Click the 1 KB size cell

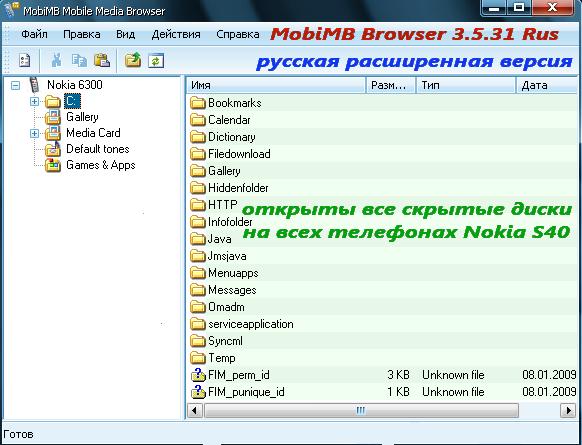pyautogui.click(x=398, y=392)
